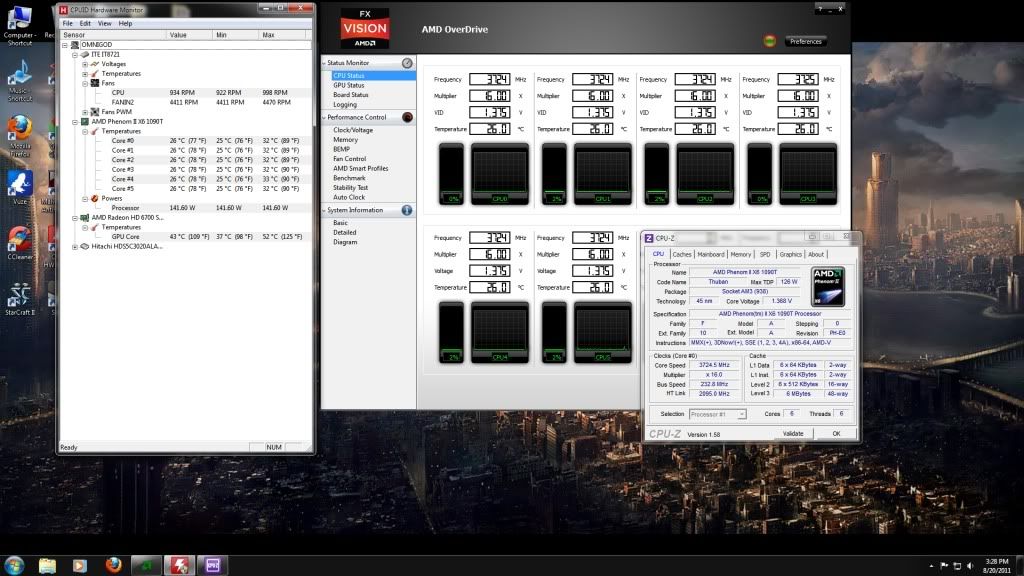Open Board Status in AMD OverDrive
Screen dimensions: 1024x576
pos(351,95)
